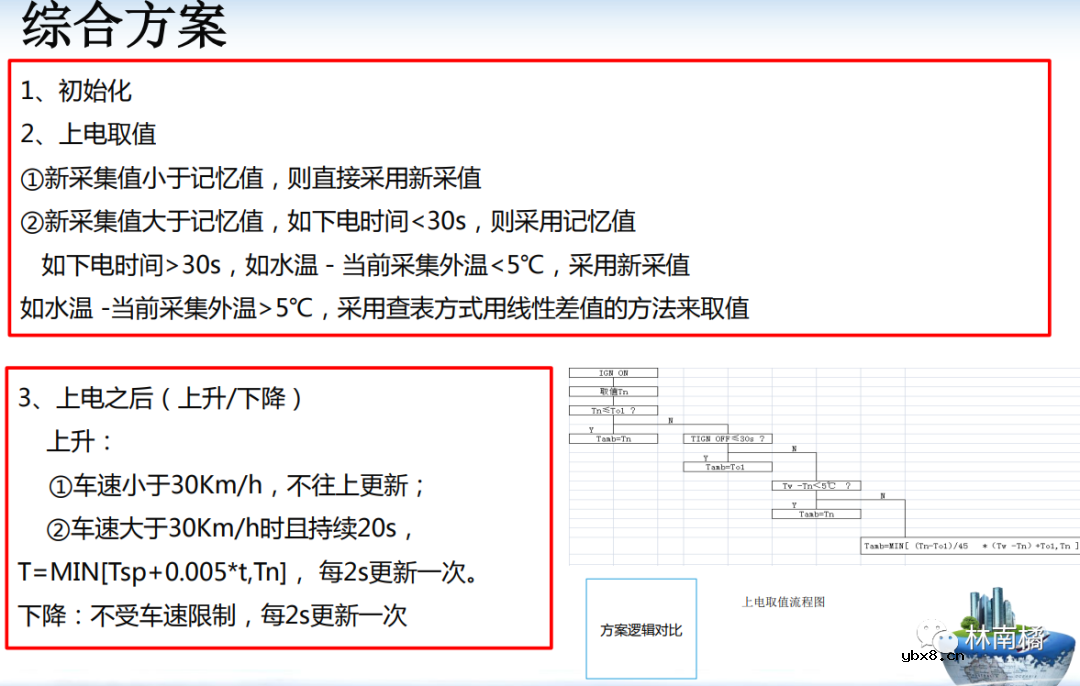The image size is (1080, 686).
Task: Select the TIGN OFF≤30s decision box
Action: [726, 437]
